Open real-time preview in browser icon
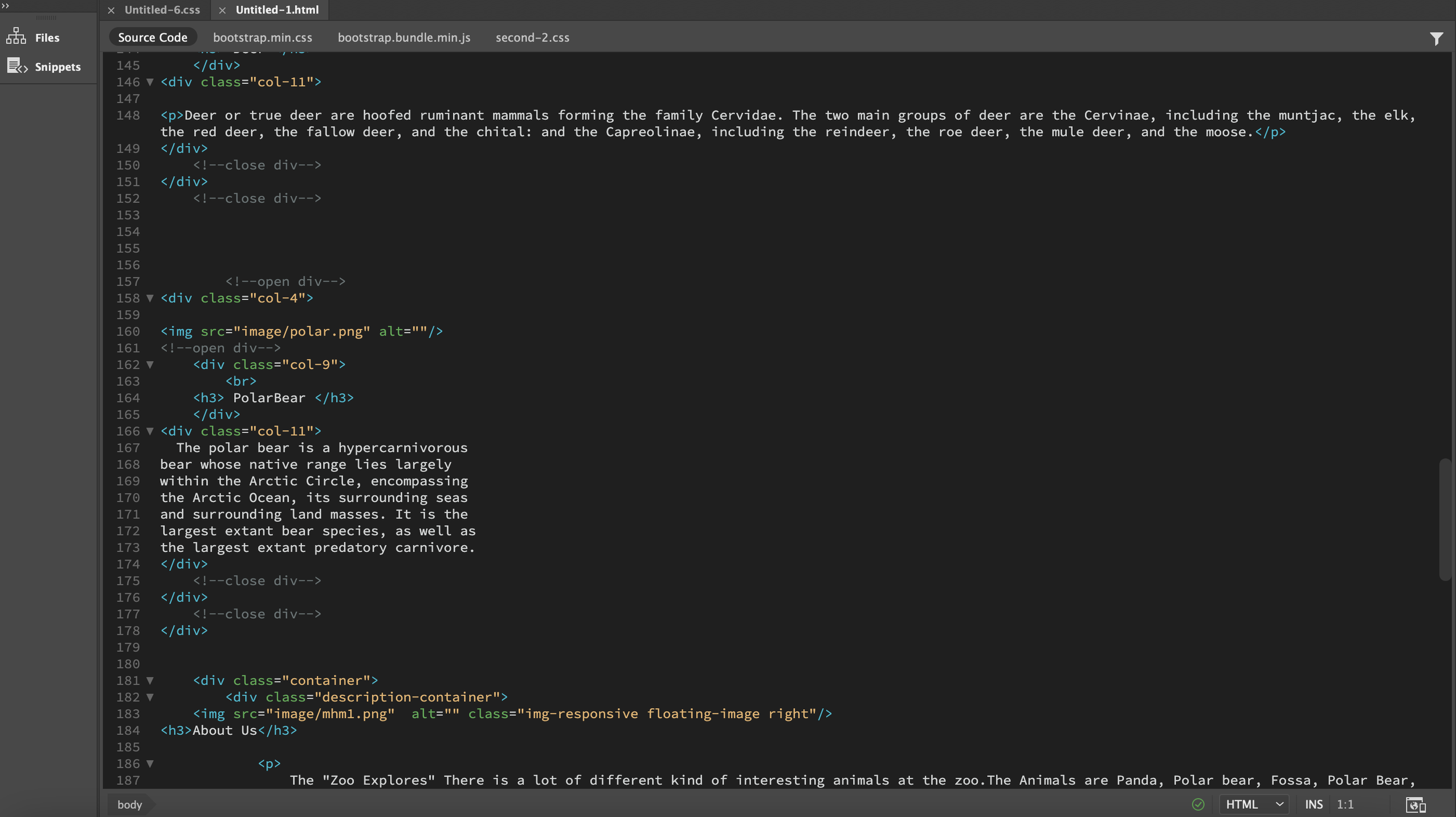This screenshot has height=817, width=1456. (1415, 804)
